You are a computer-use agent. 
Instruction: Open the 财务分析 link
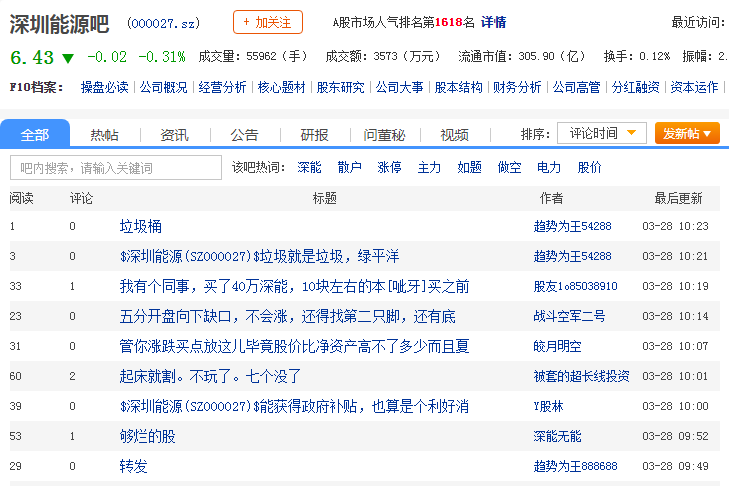coord(517,87)
